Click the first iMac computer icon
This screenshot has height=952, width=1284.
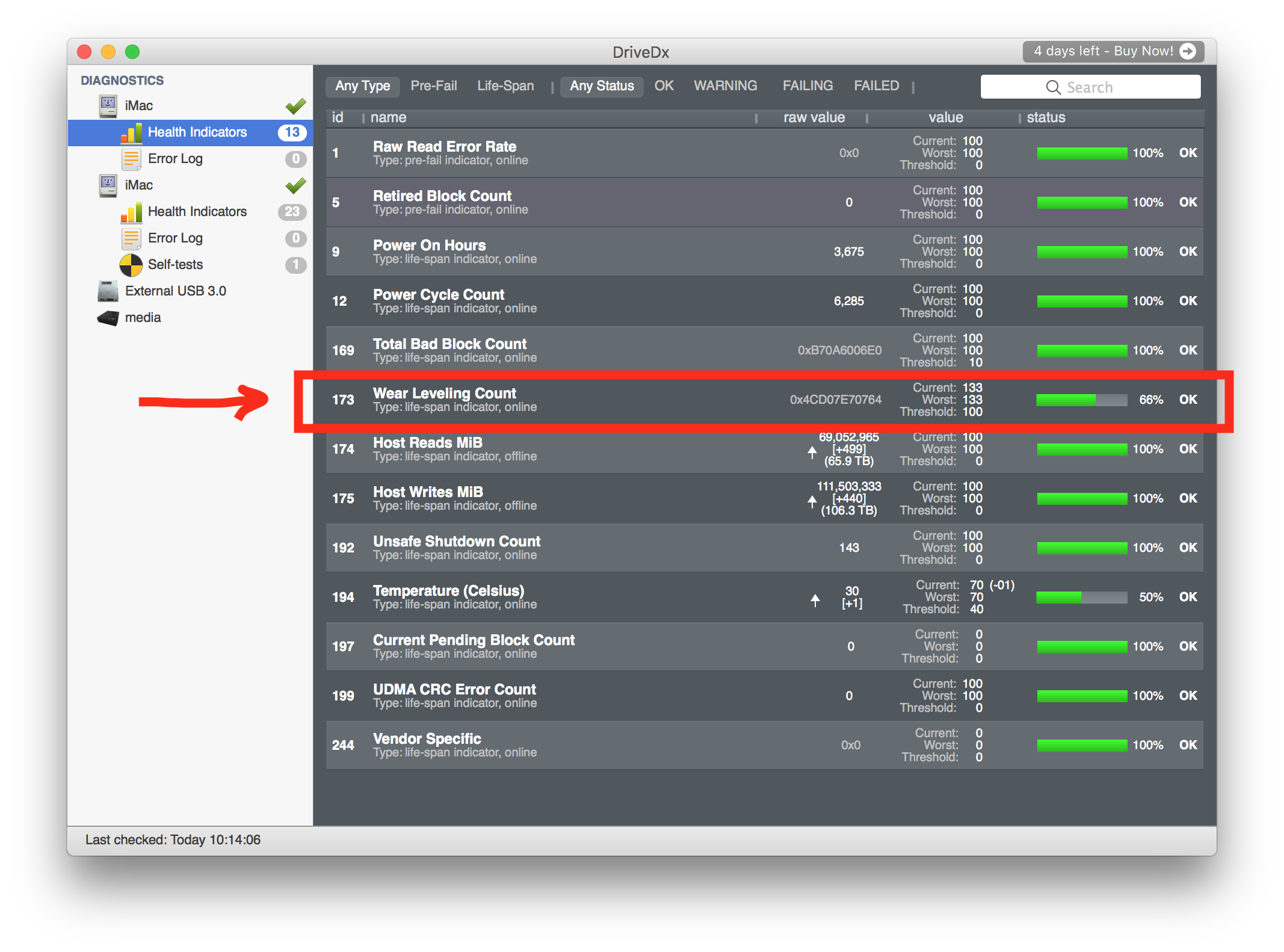(x=108, y=106)
